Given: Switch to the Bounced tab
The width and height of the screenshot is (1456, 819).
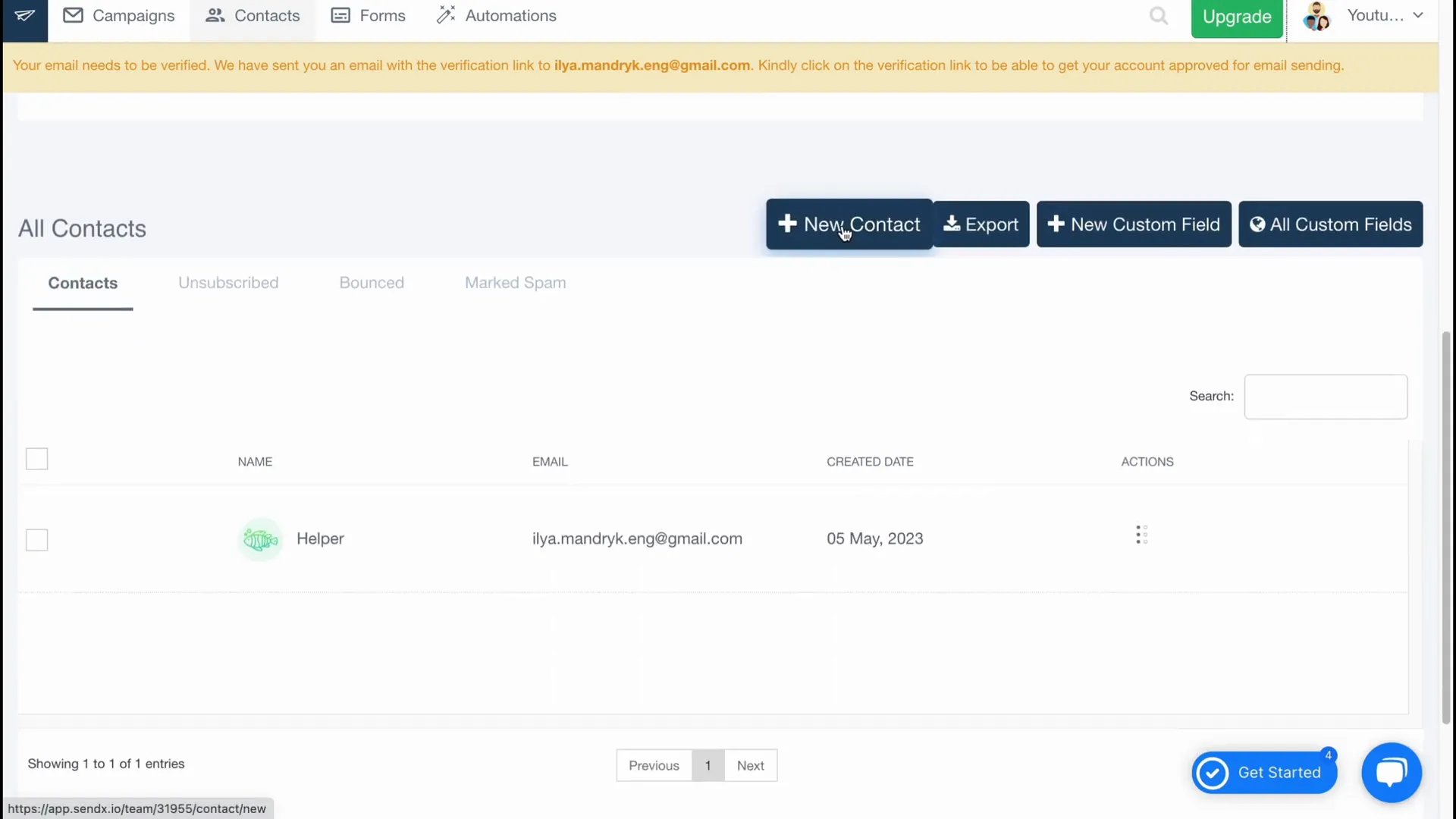Looking at the screenshot, I should pyautogui.click(x=371, y=282).
